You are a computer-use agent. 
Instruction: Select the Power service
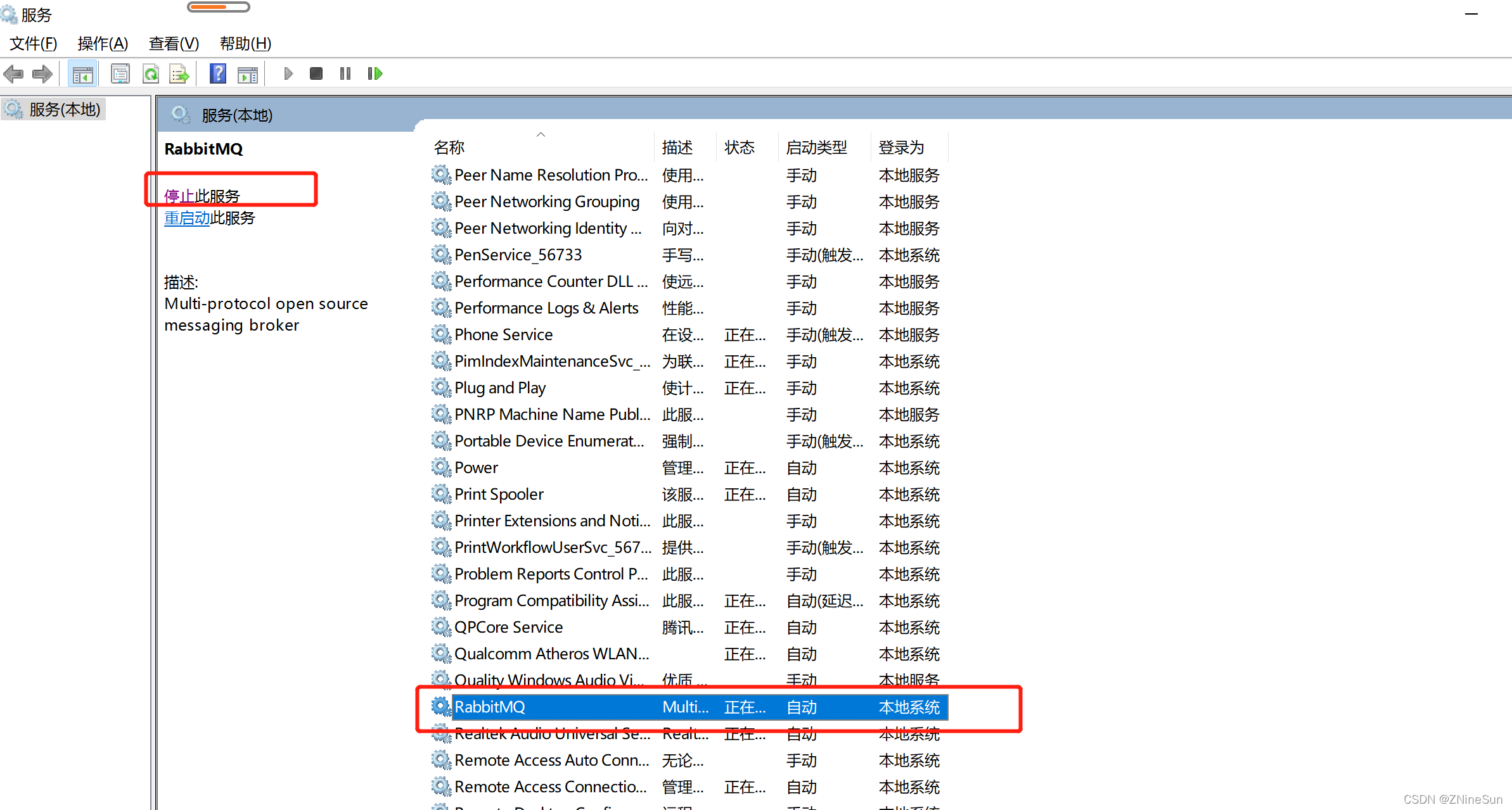[x=689, y=467]
